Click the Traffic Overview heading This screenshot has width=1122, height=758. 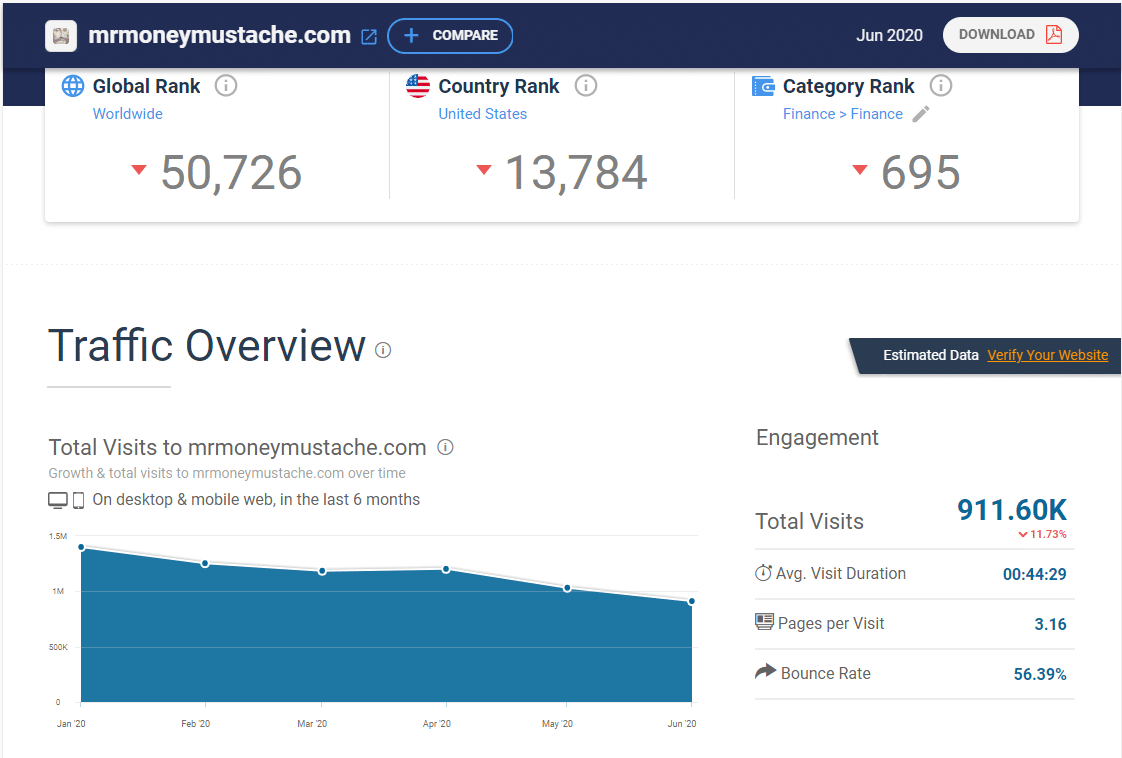point(207,346)
